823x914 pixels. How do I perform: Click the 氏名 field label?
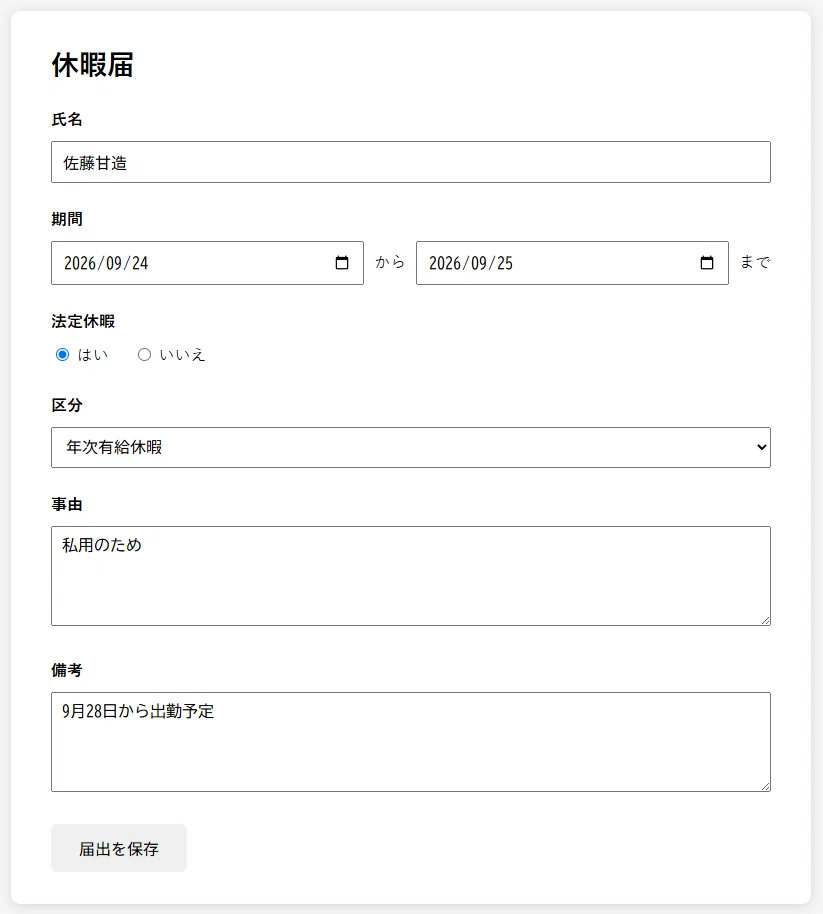[67, 119]
